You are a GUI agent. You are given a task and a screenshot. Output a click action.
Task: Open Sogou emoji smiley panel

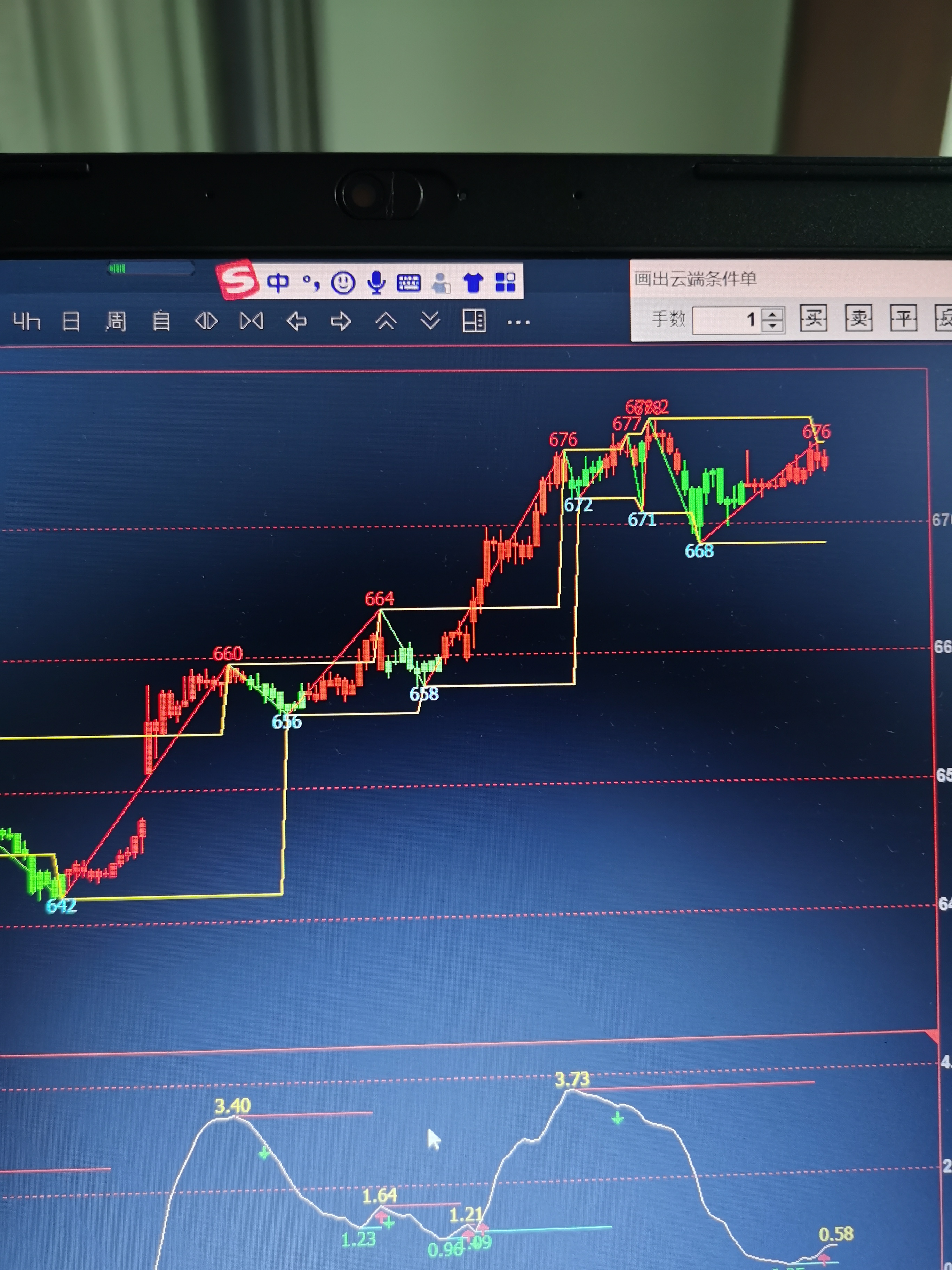tap(343, 282)
